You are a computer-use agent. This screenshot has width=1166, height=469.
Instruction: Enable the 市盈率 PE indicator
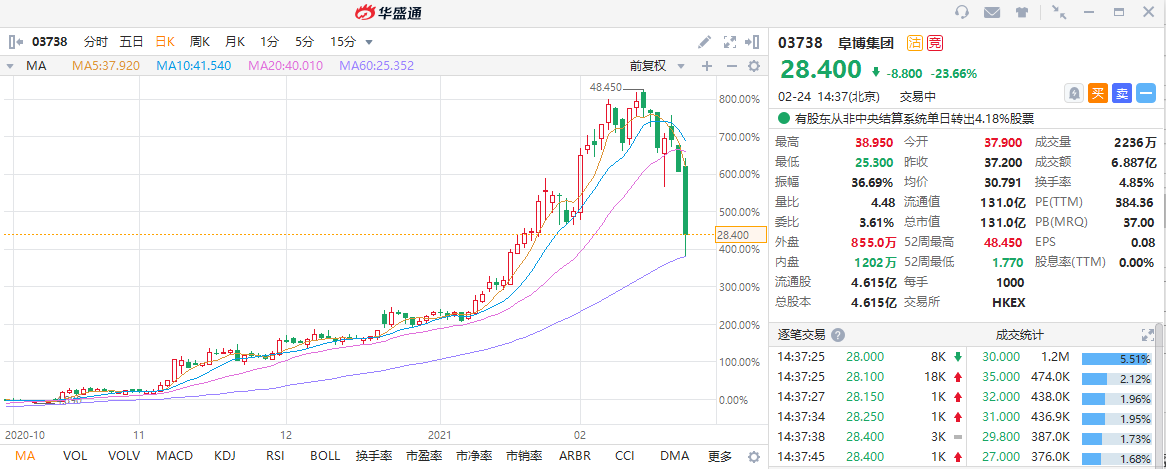pyautogui.click(x=424, y=456)
